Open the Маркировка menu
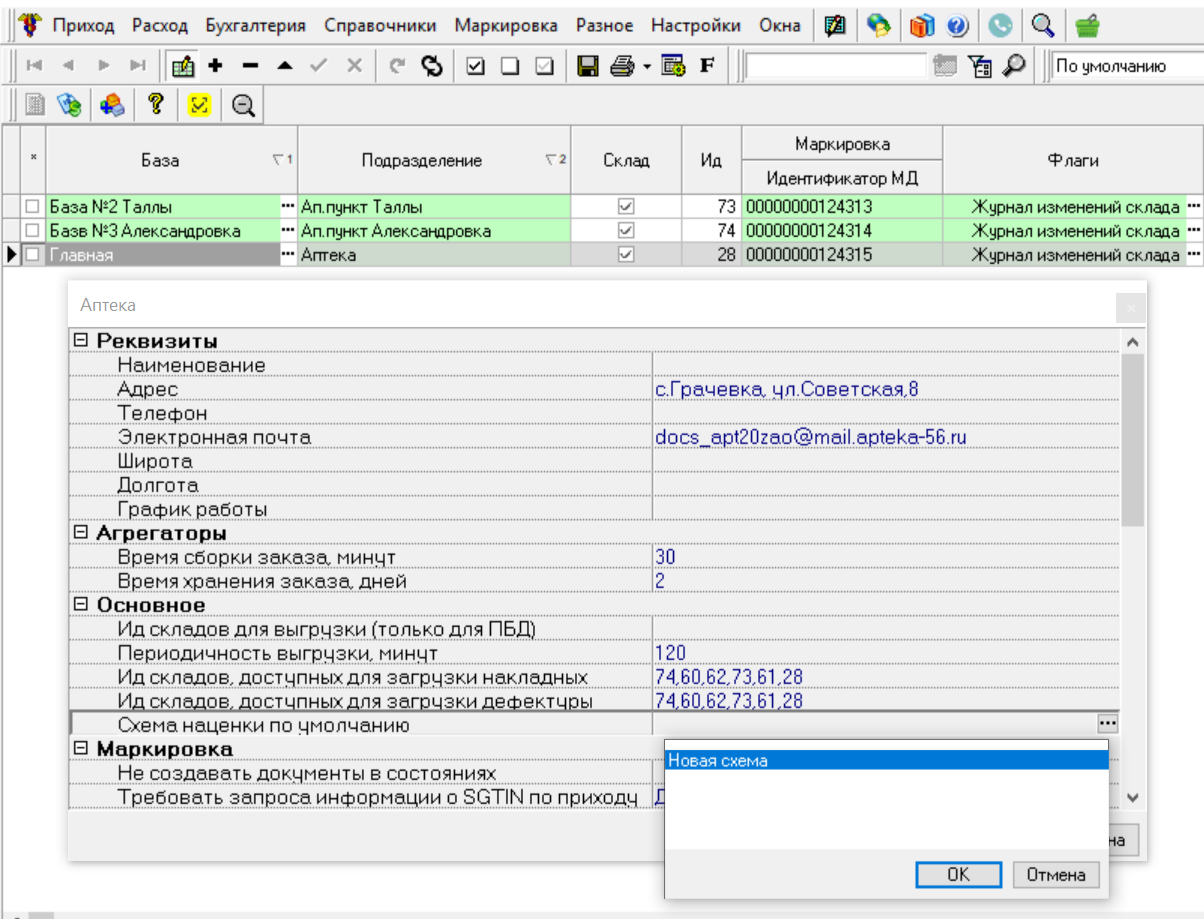1204x919 pixels. point(506,25)
